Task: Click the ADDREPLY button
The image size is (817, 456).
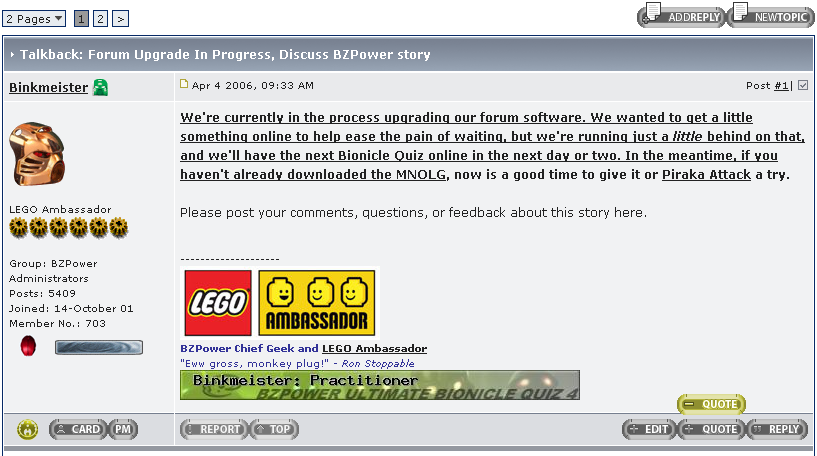Action: pos(682,15)
